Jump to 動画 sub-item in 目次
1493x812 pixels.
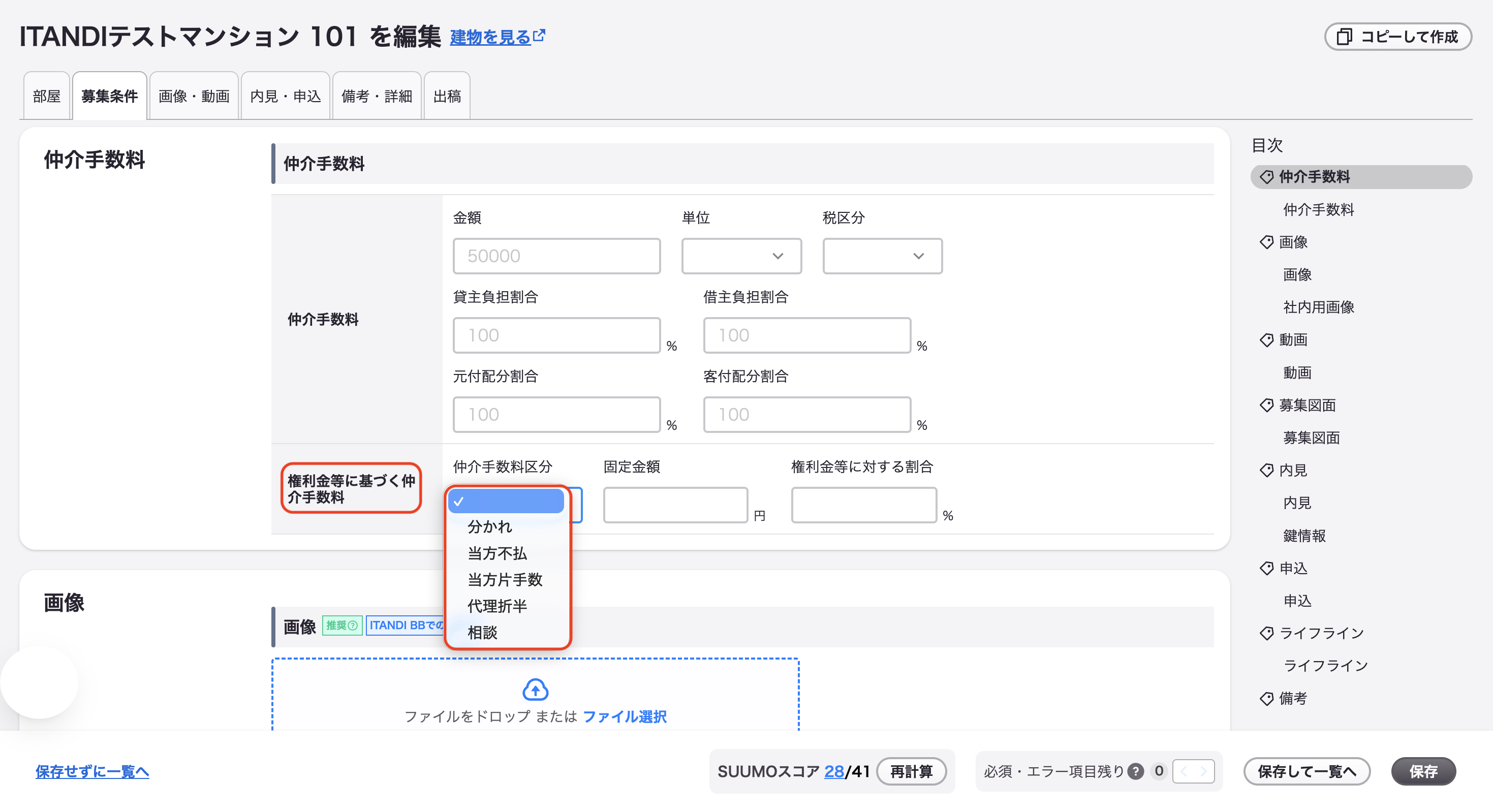pyautogui.click(x=1297, y=372)
